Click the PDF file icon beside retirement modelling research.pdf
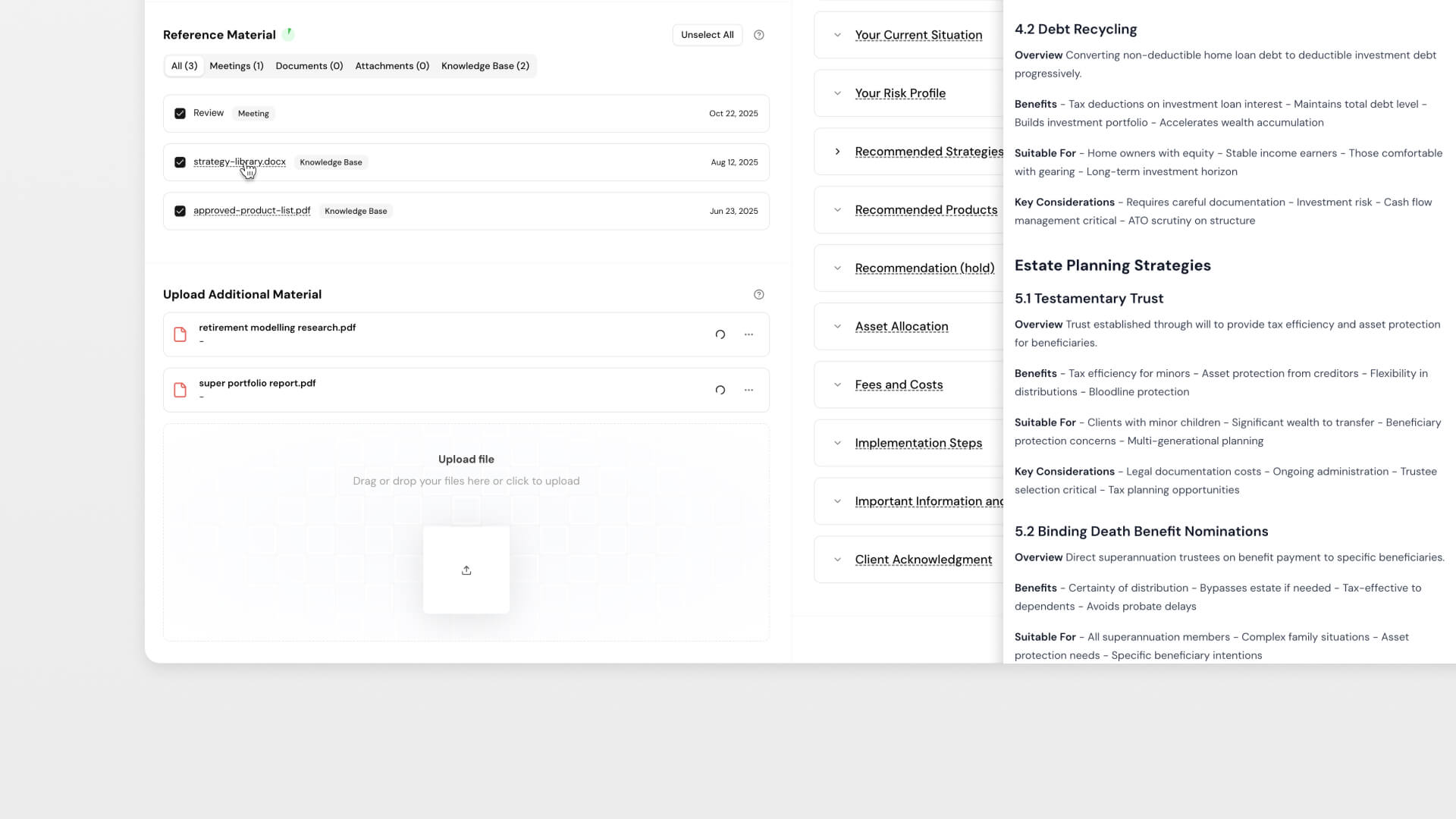Screen dimensions: 1456x819 (180, 334)
